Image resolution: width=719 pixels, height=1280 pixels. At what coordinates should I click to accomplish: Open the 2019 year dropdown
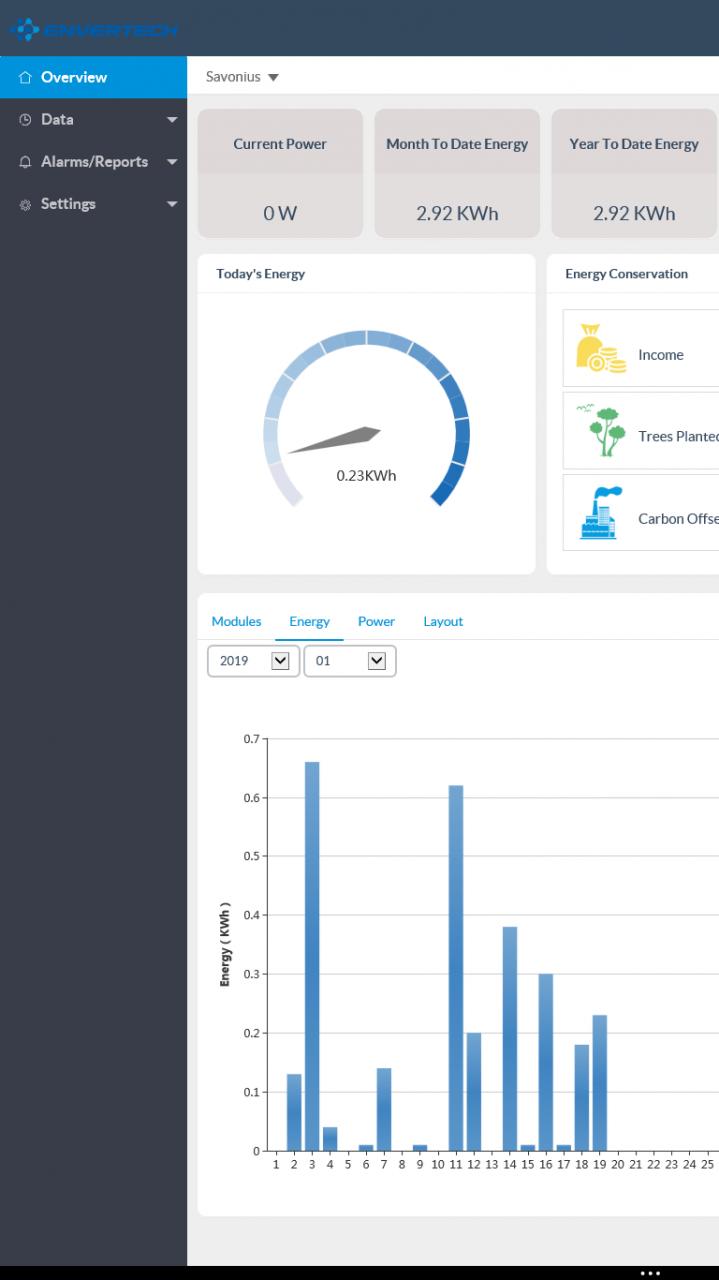pos(253,661)
